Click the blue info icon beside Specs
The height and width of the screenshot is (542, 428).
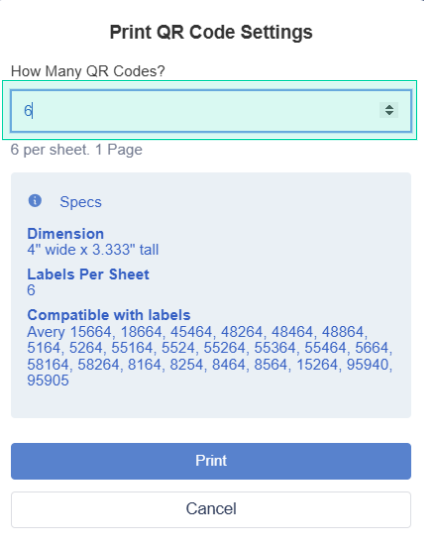(35, 200)
